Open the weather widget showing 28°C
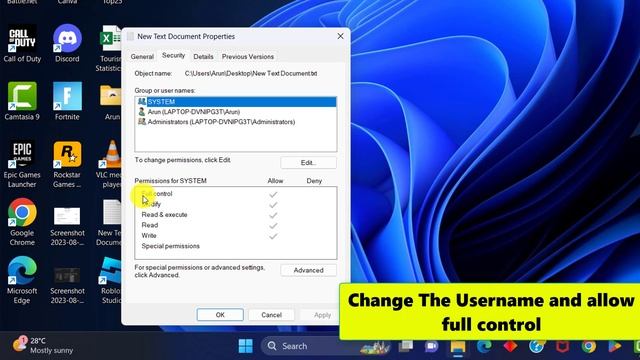The image size is (640, 360). click(42, 345)
